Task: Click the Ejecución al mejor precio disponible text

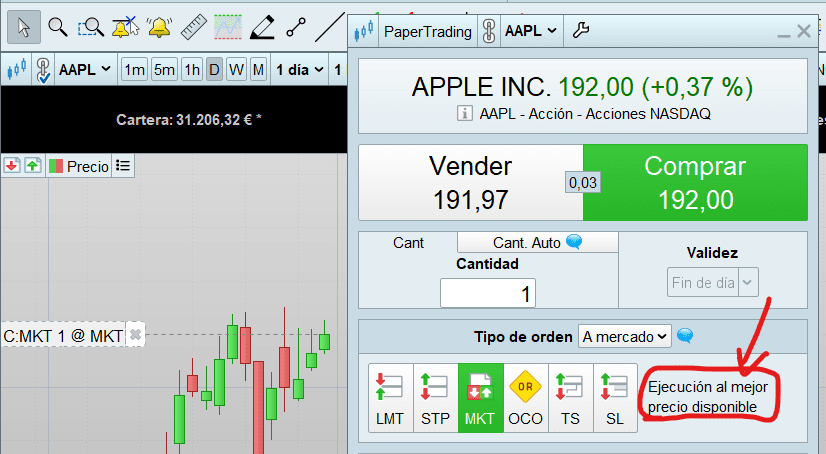Action: tap(707, 397)
